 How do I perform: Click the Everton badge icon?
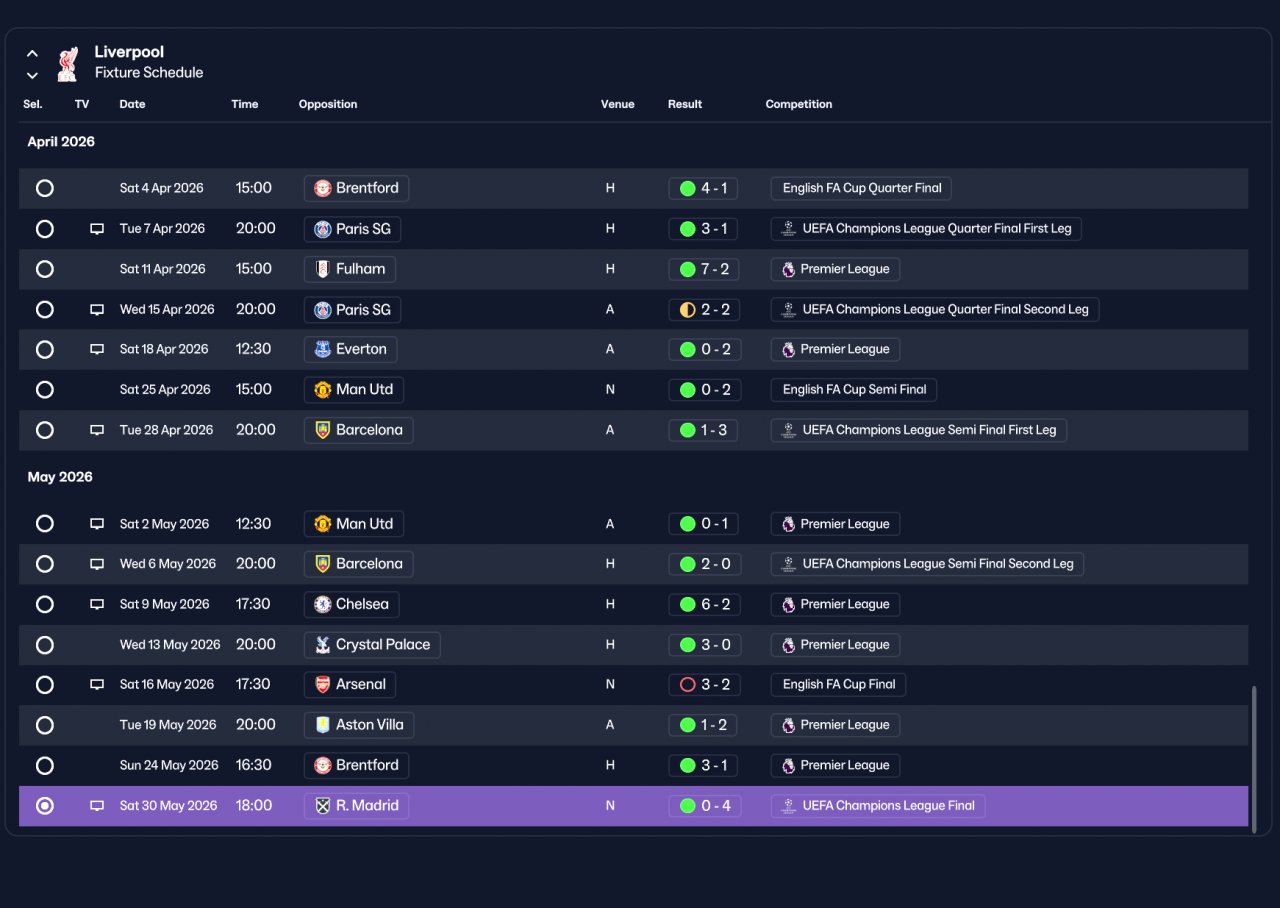point(323,349)
